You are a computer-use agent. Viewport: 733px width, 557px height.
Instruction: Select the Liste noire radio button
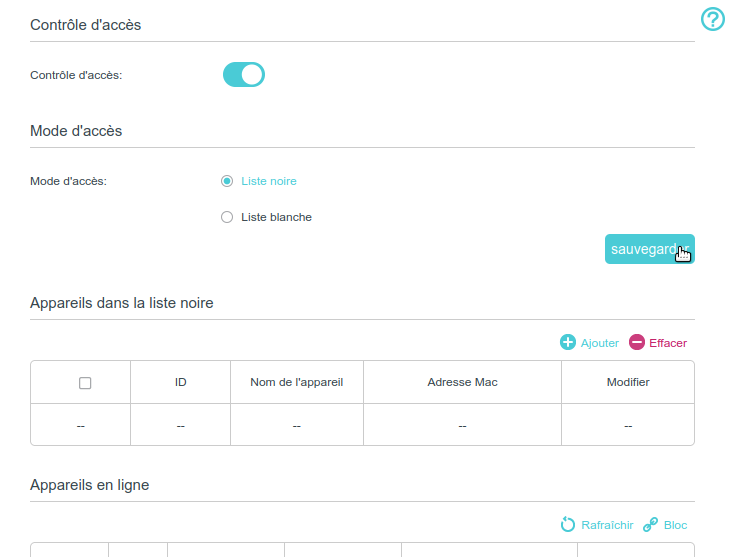227,181
